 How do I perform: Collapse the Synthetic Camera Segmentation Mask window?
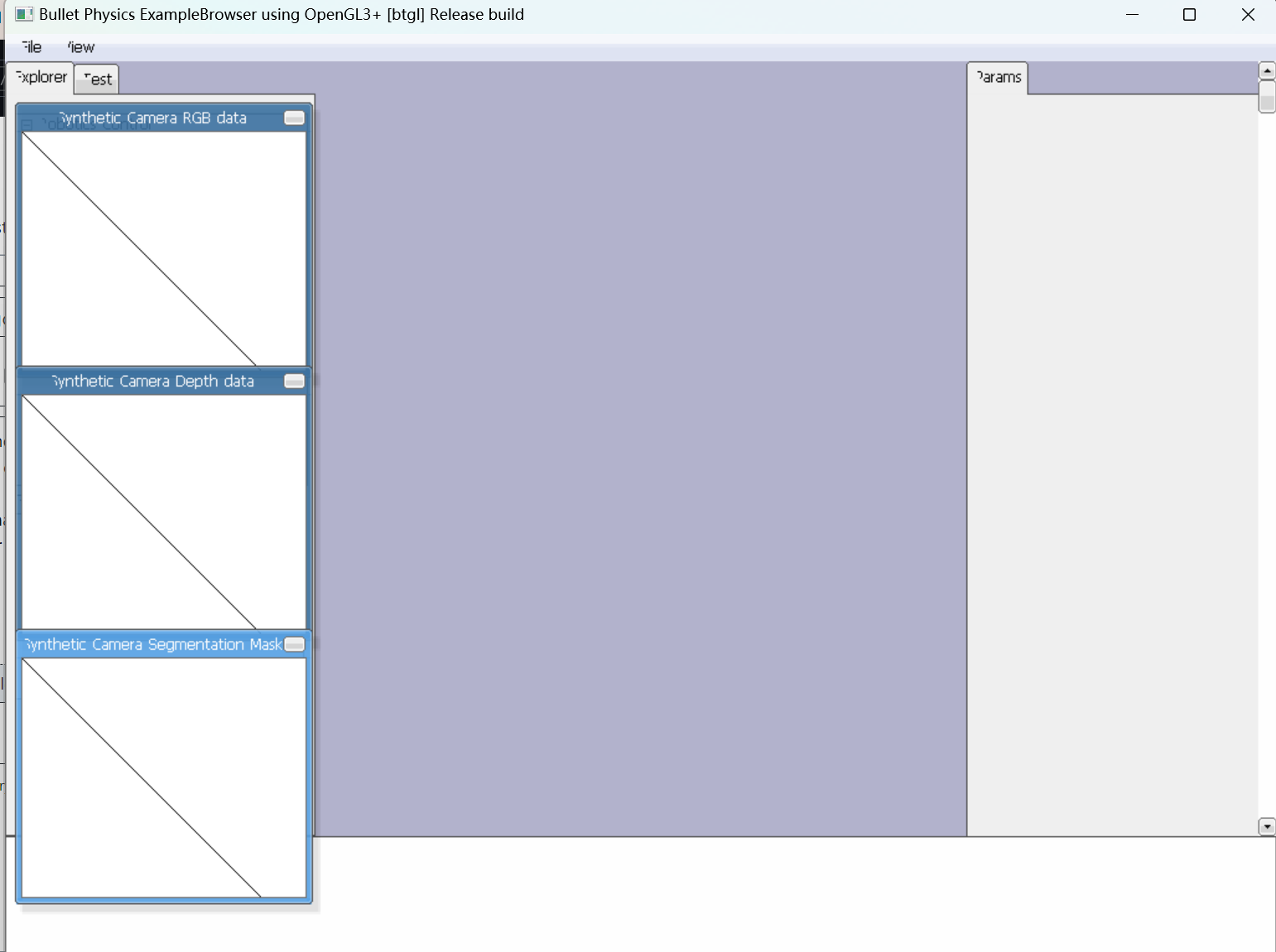pyautogui.click(x=294, y=644)
